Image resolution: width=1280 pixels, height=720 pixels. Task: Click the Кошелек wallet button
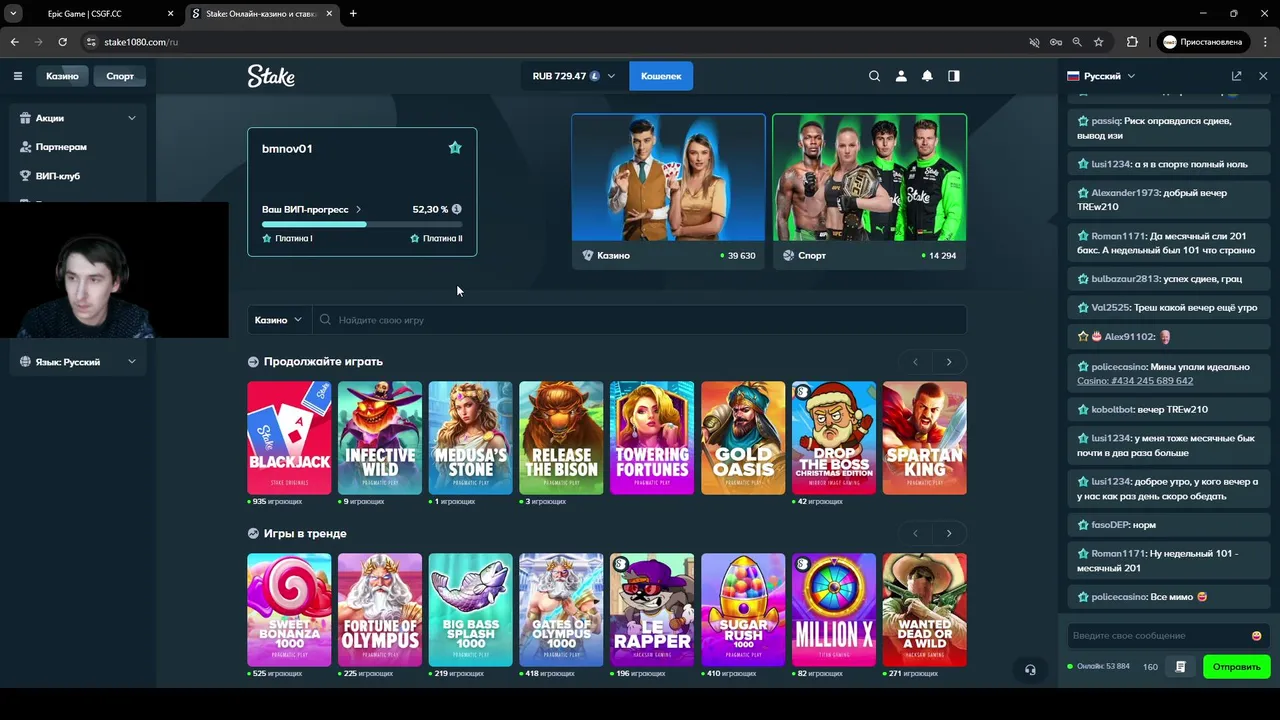coord(661,76)
